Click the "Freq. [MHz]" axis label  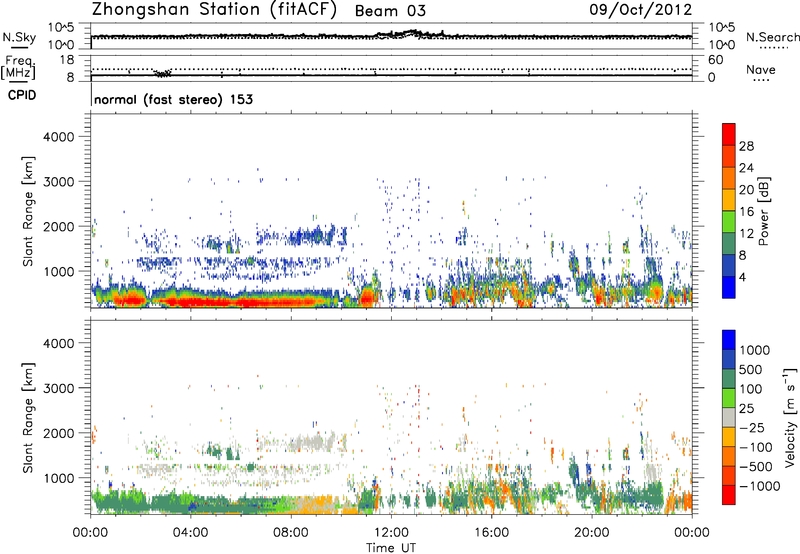(x=18, y=67)
